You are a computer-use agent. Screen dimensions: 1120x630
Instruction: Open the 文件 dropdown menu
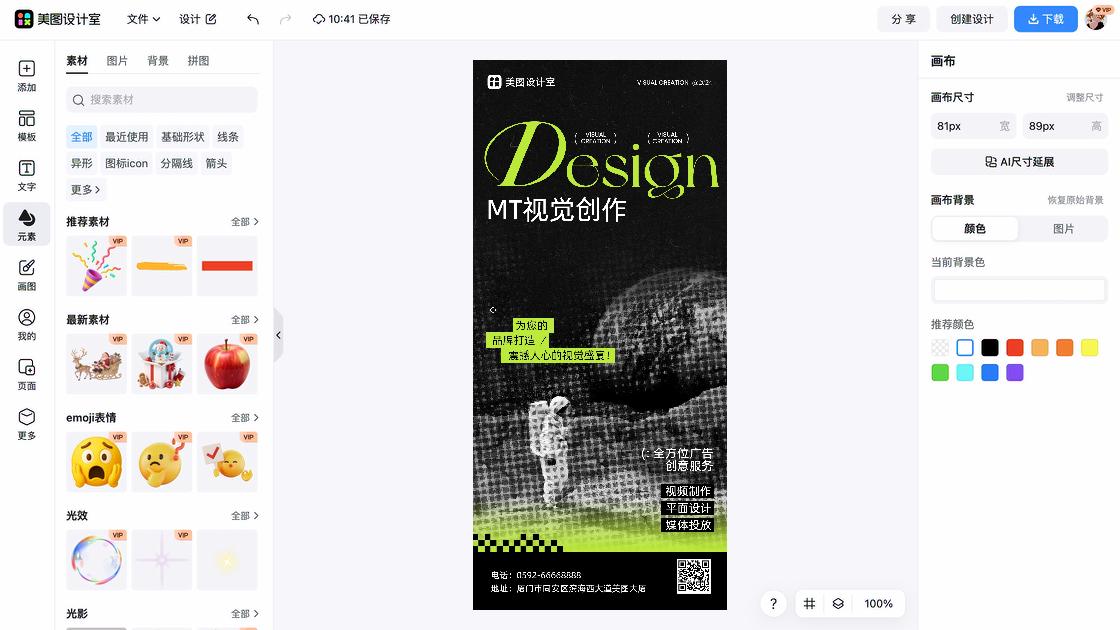pyautogui.click(x=144, y=19)
